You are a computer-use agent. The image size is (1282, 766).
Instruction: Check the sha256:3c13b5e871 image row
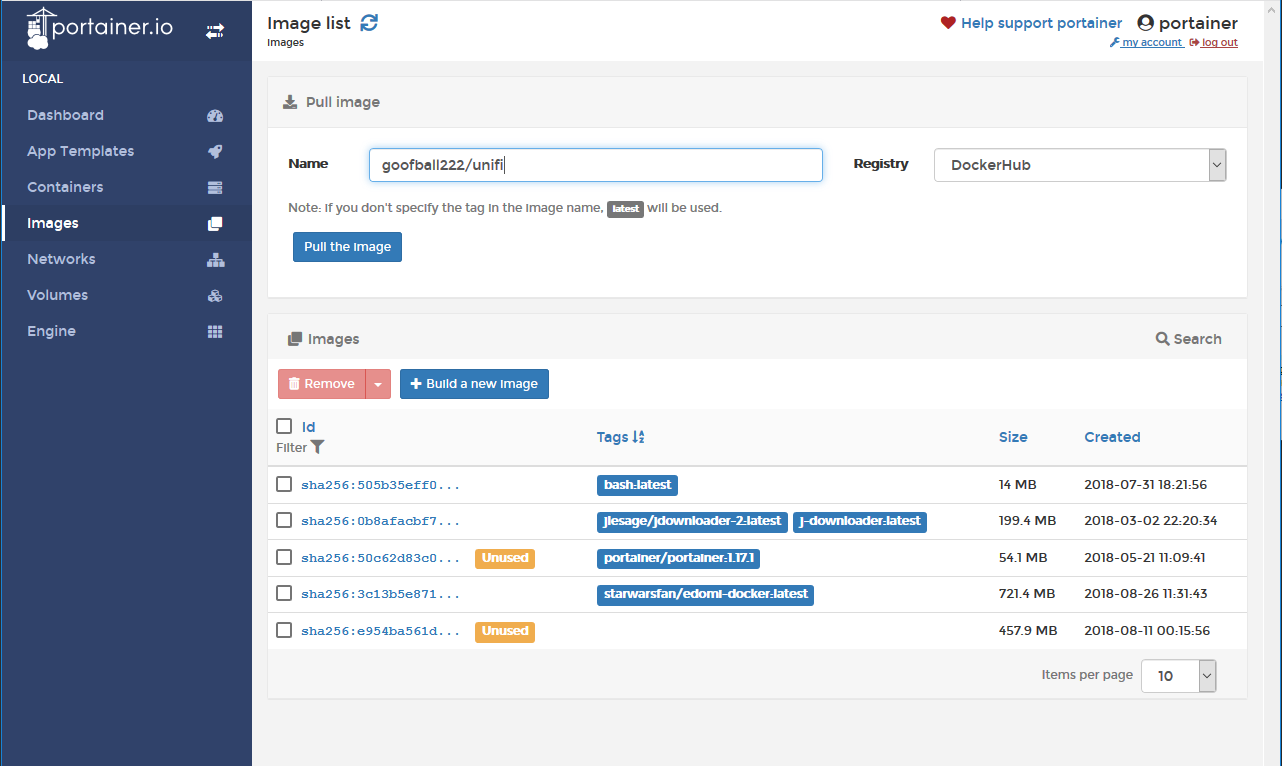click(x=284, y=593)
